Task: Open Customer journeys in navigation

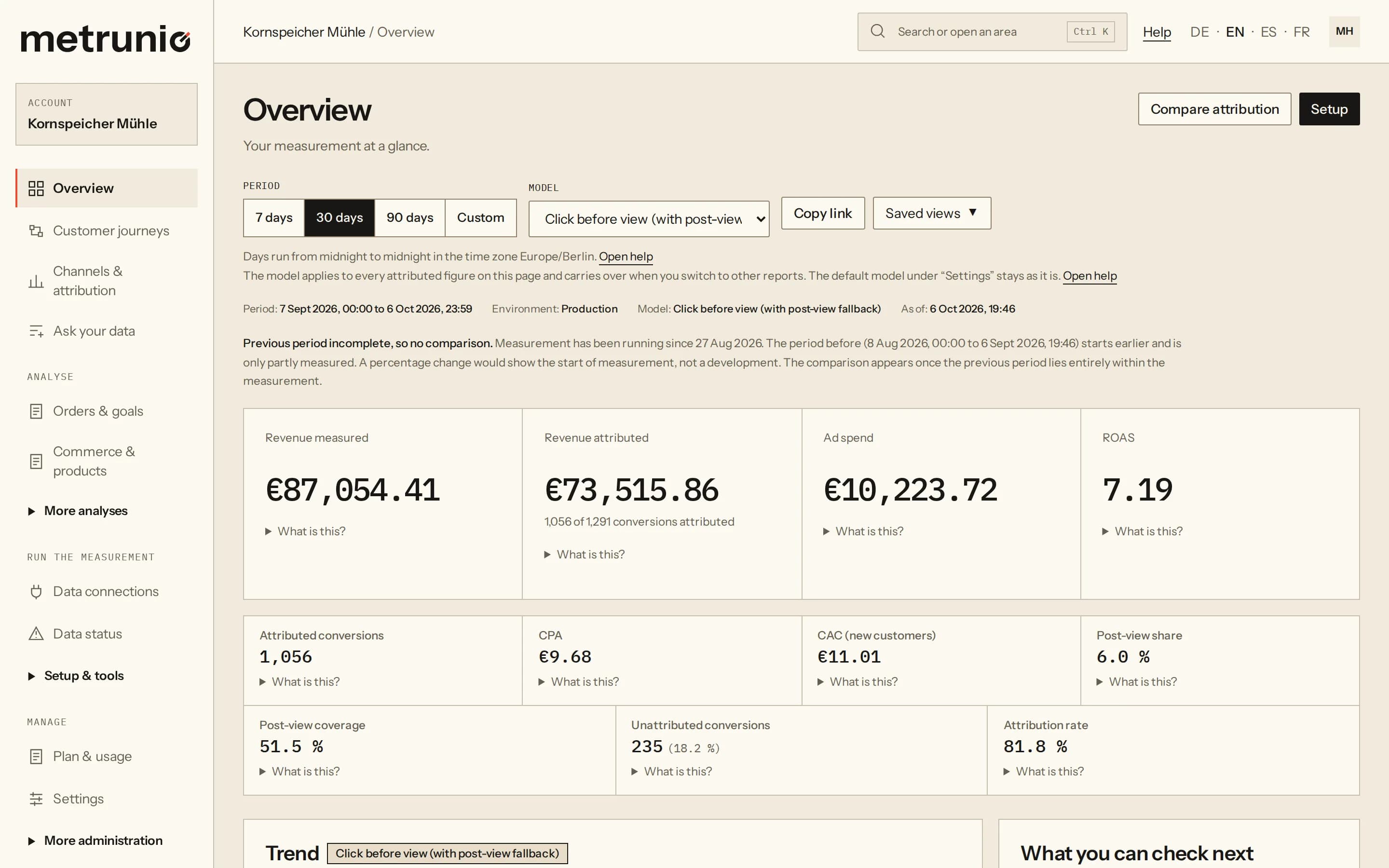Action: (x=107, y=231)
